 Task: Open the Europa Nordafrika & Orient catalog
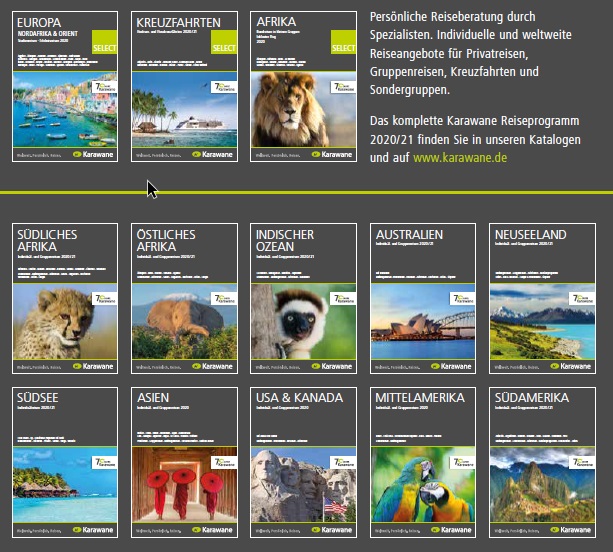coord(65,86)
